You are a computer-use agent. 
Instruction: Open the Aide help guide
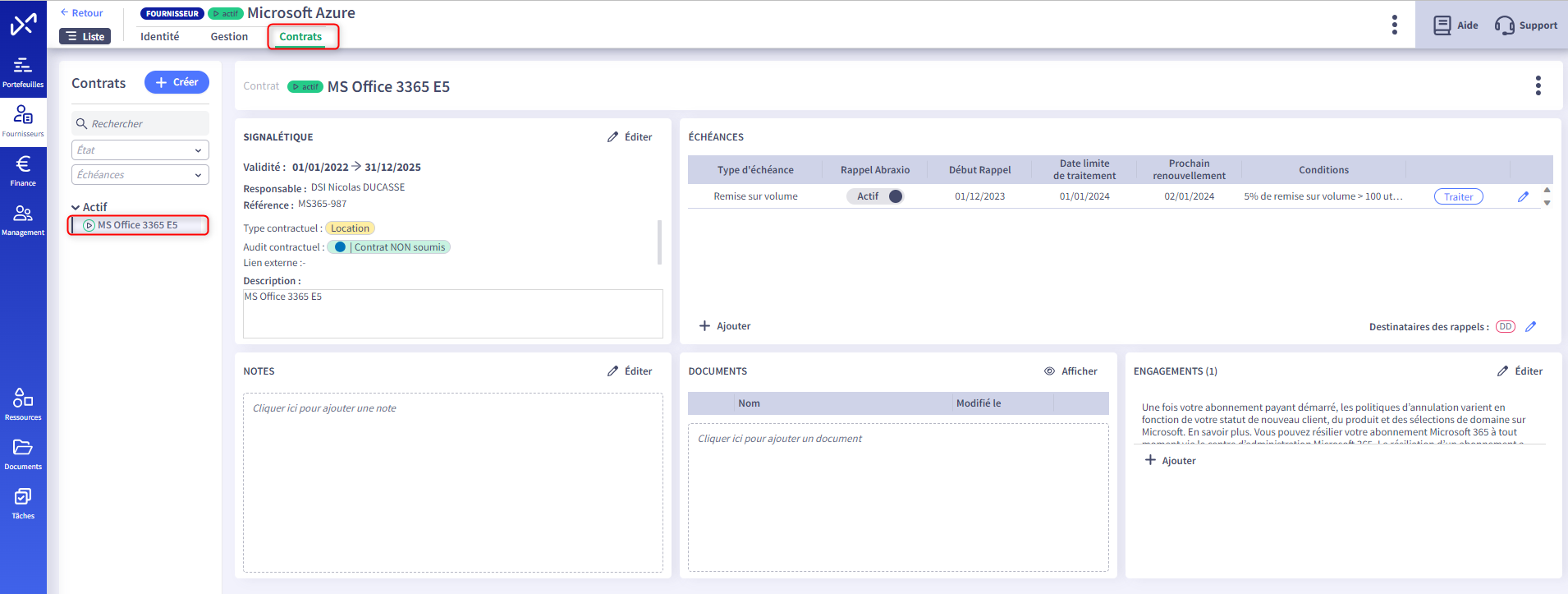pos(1456,25)
